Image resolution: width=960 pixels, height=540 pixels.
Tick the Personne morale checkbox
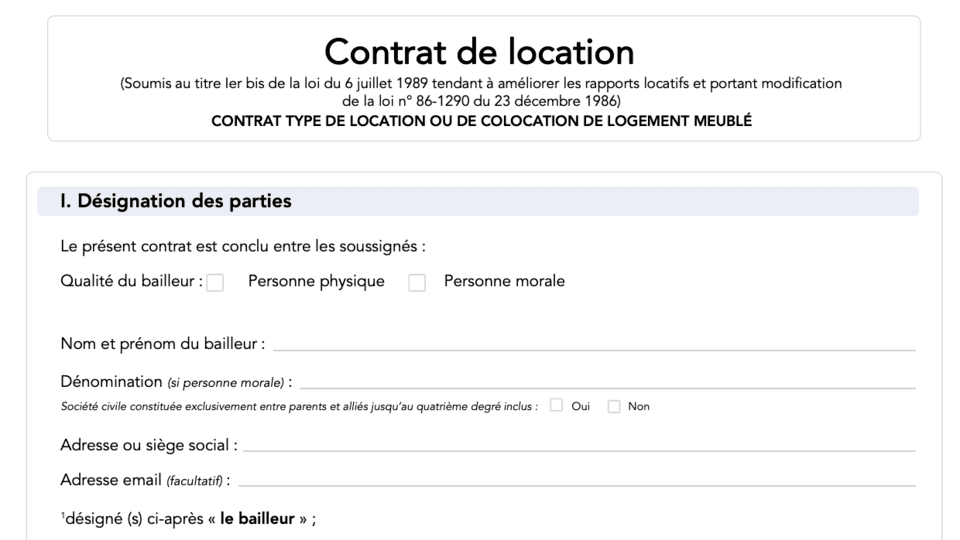[x=417, y=283]
